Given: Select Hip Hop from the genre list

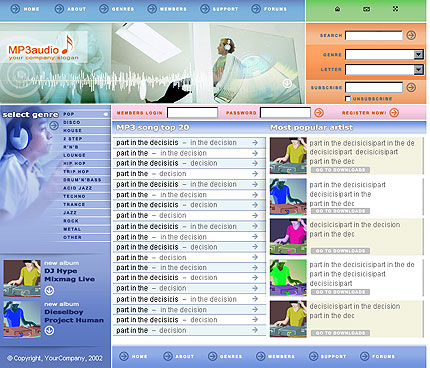Looking at the screenshot, I should (74, 163).
